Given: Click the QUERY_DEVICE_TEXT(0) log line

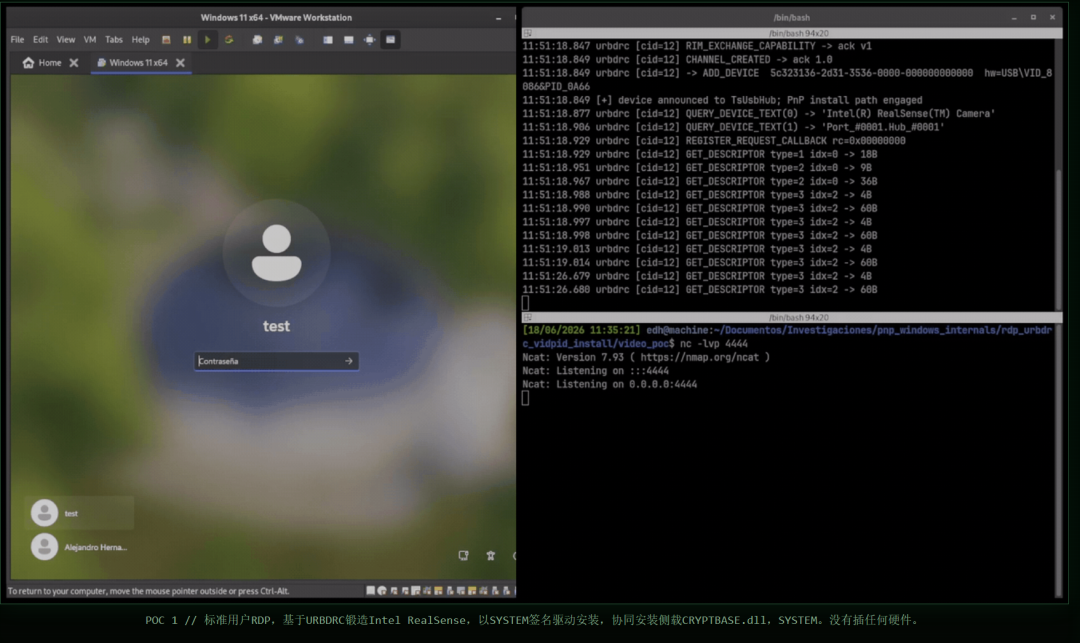Looking at the screenshot, I should click(758, 114).
